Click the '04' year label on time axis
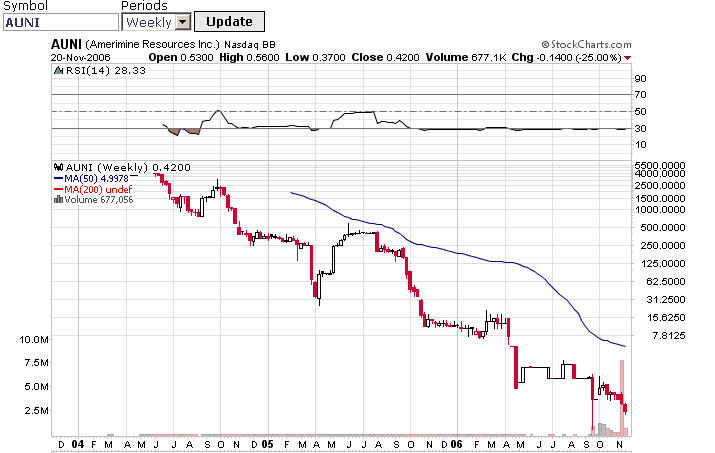715x453 pixels. (x=78, y=444)
